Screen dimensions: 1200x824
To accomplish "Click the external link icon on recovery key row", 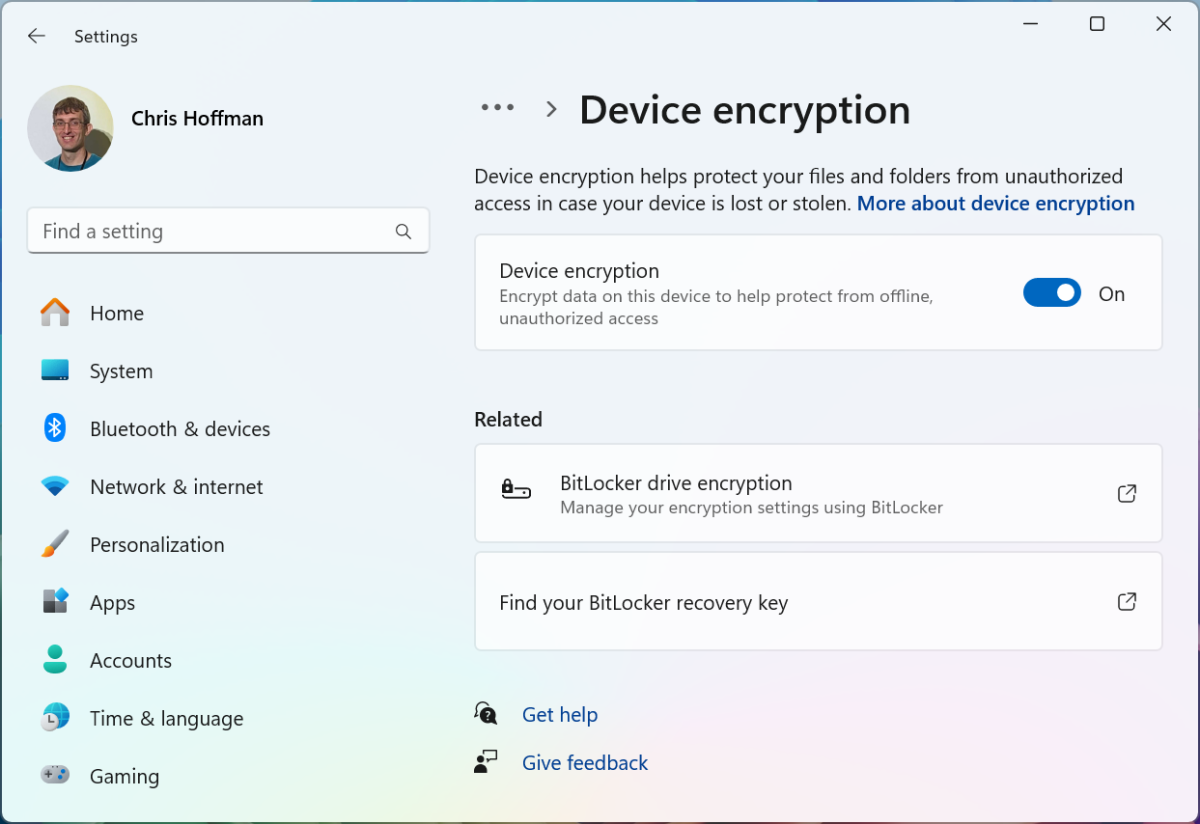I will (x=1127, y=601).
